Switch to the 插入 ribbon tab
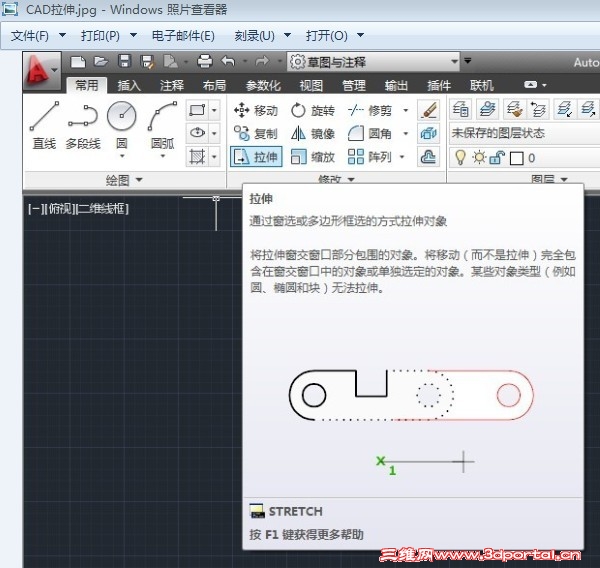Viewport: 600px width, 568px height. click(129, 85)
